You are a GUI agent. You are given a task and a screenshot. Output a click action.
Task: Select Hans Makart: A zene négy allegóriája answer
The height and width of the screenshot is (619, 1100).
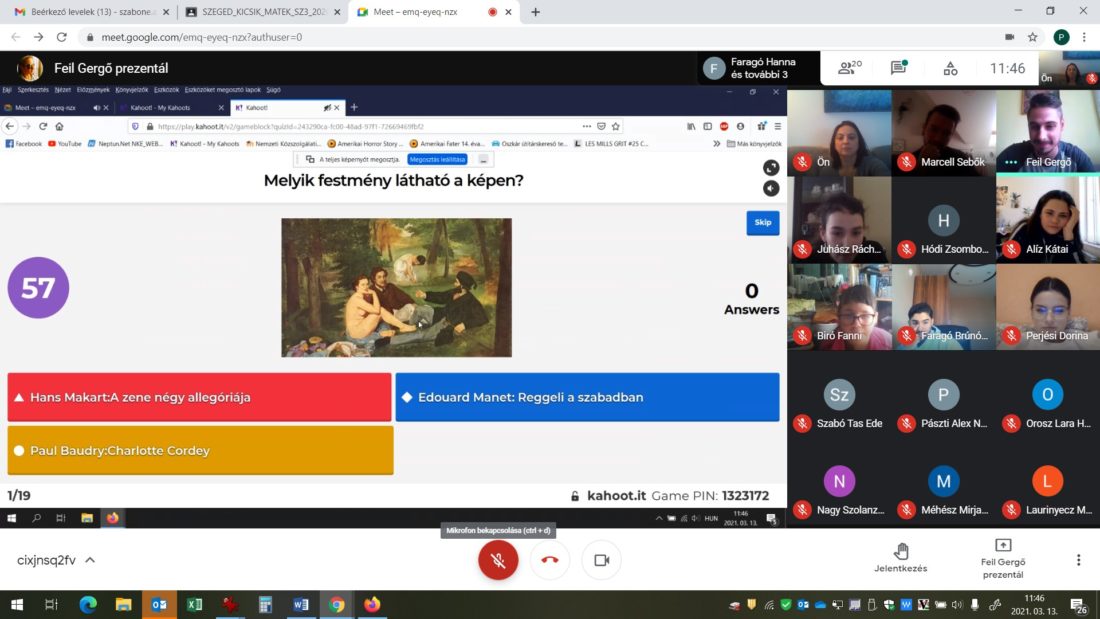[199, 397]
